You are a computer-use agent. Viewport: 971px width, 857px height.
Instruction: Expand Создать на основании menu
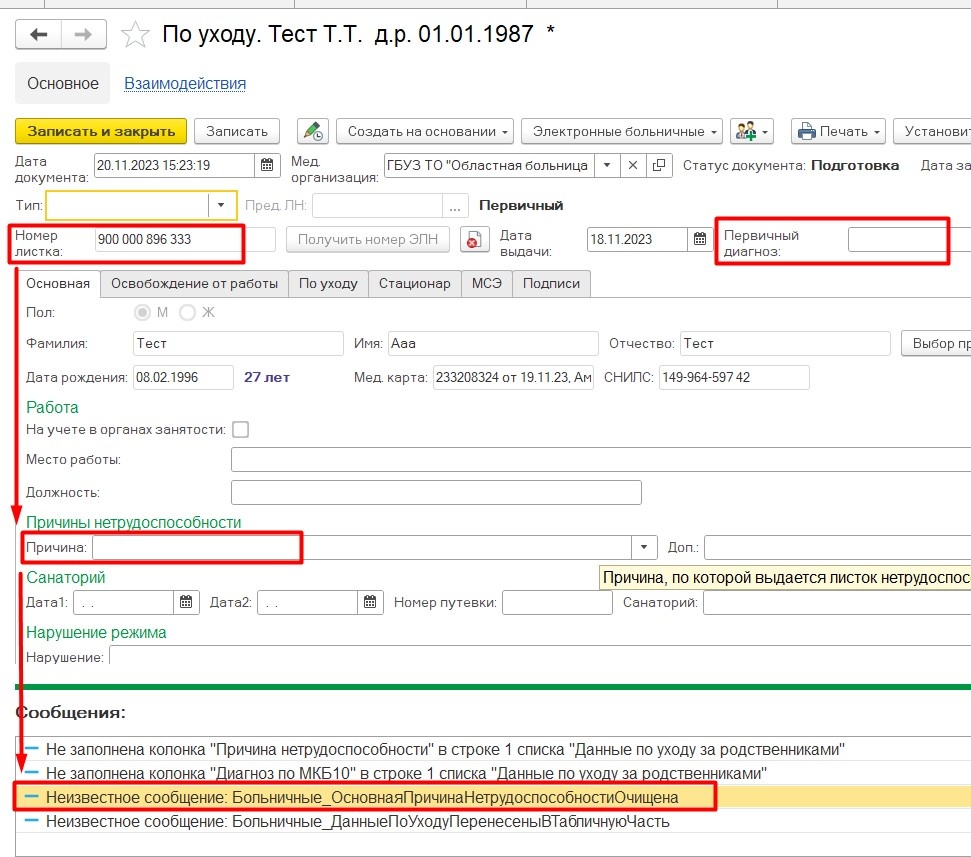(425, 131)
